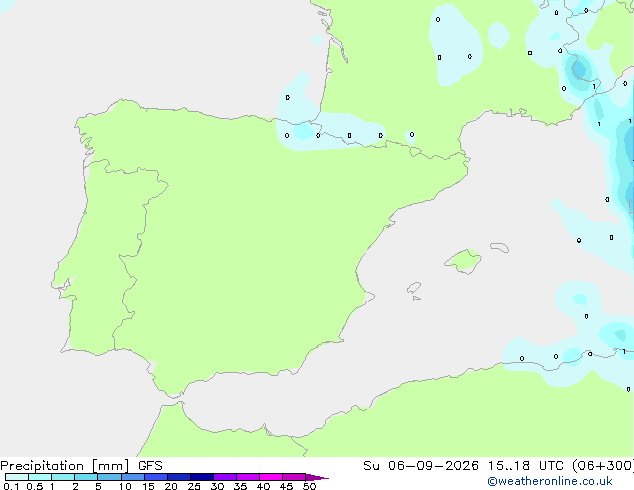Click the legend label '50'
This screenshot has height=490, width=634.
click(309, 486)
